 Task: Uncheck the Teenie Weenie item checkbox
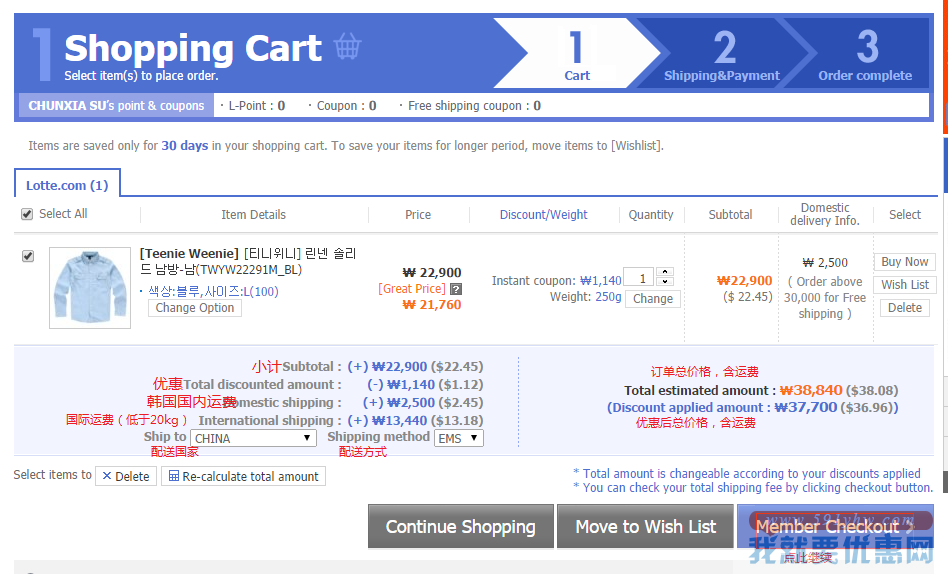pyautogui.click(x=28, y=256)
